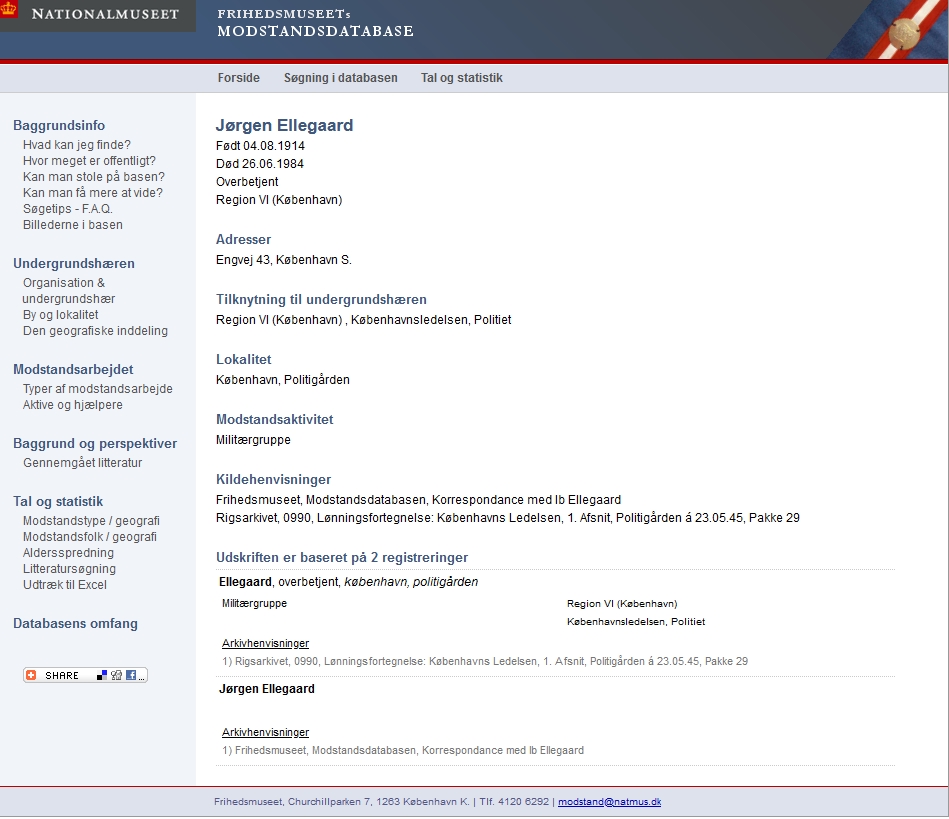Open Søgning i databasen menu item
This screenshot has width=949, height=819.
(x=341, y=77)
